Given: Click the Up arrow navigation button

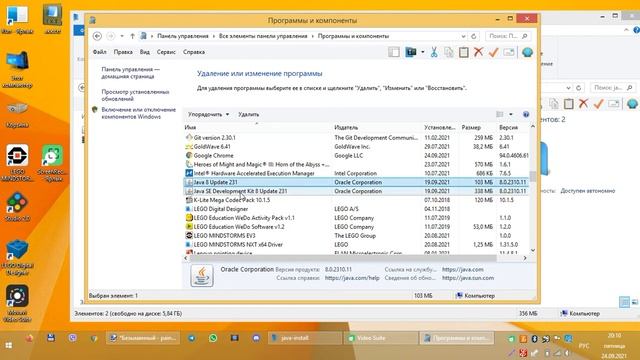Looking at the screenshot, I should point(132,36).
